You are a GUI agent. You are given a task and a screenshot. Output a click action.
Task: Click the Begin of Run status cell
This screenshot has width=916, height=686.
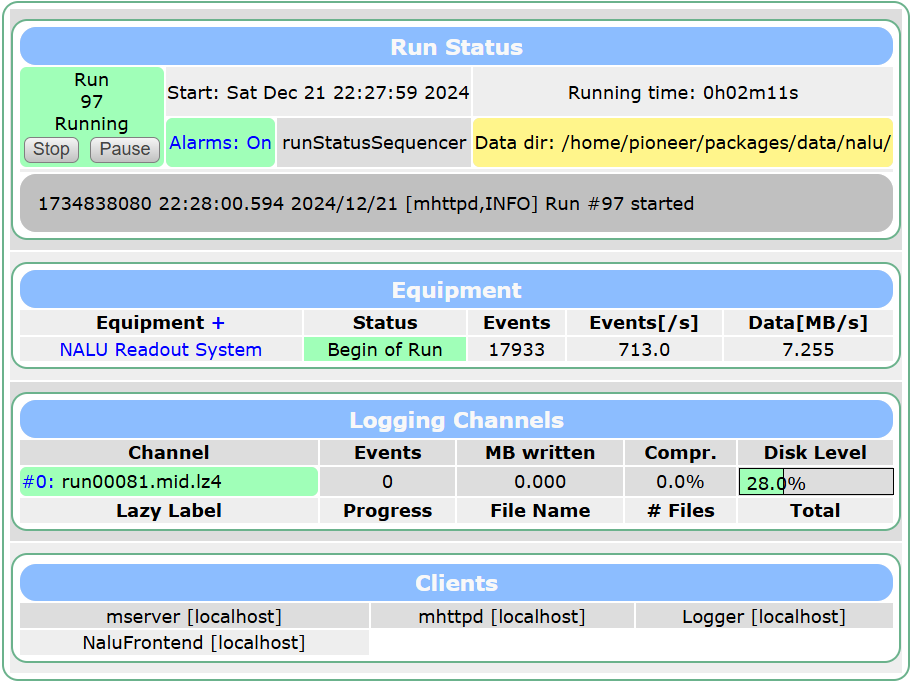(x=384, y=349)
